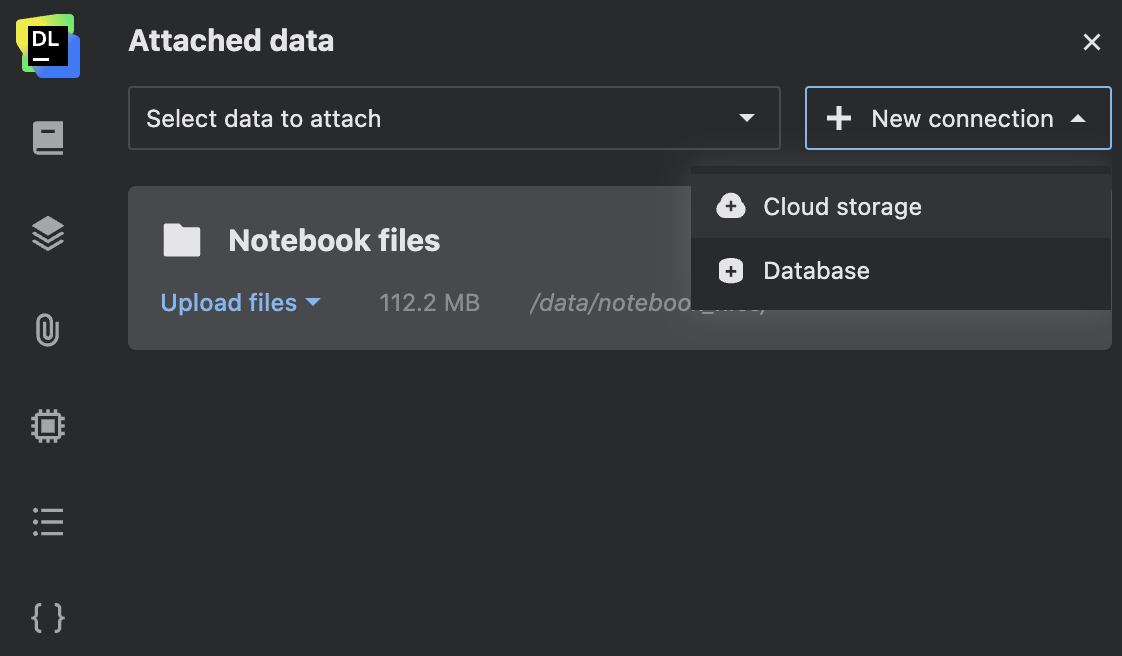Collapse the New connection dropdown chevron
This screenshot has width=1122, height=656.
click(1078, 118)
